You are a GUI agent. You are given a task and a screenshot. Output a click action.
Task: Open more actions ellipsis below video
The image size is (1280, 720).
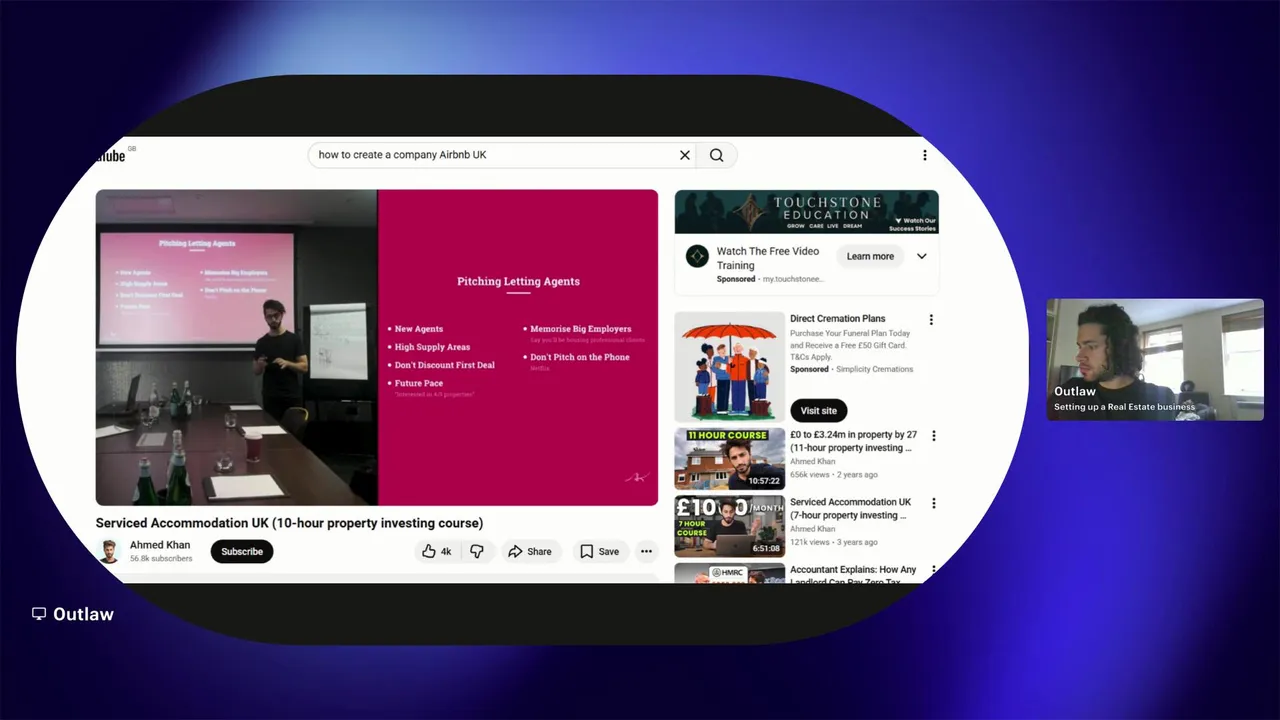pos(647,551)
